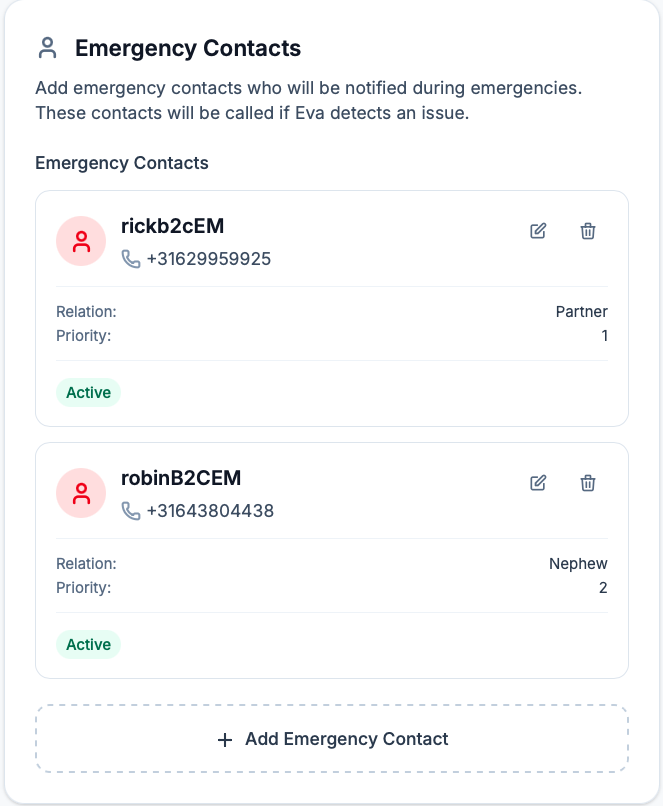Click the Priority value 2 for robinB2CEM

[x=603, y=587]
